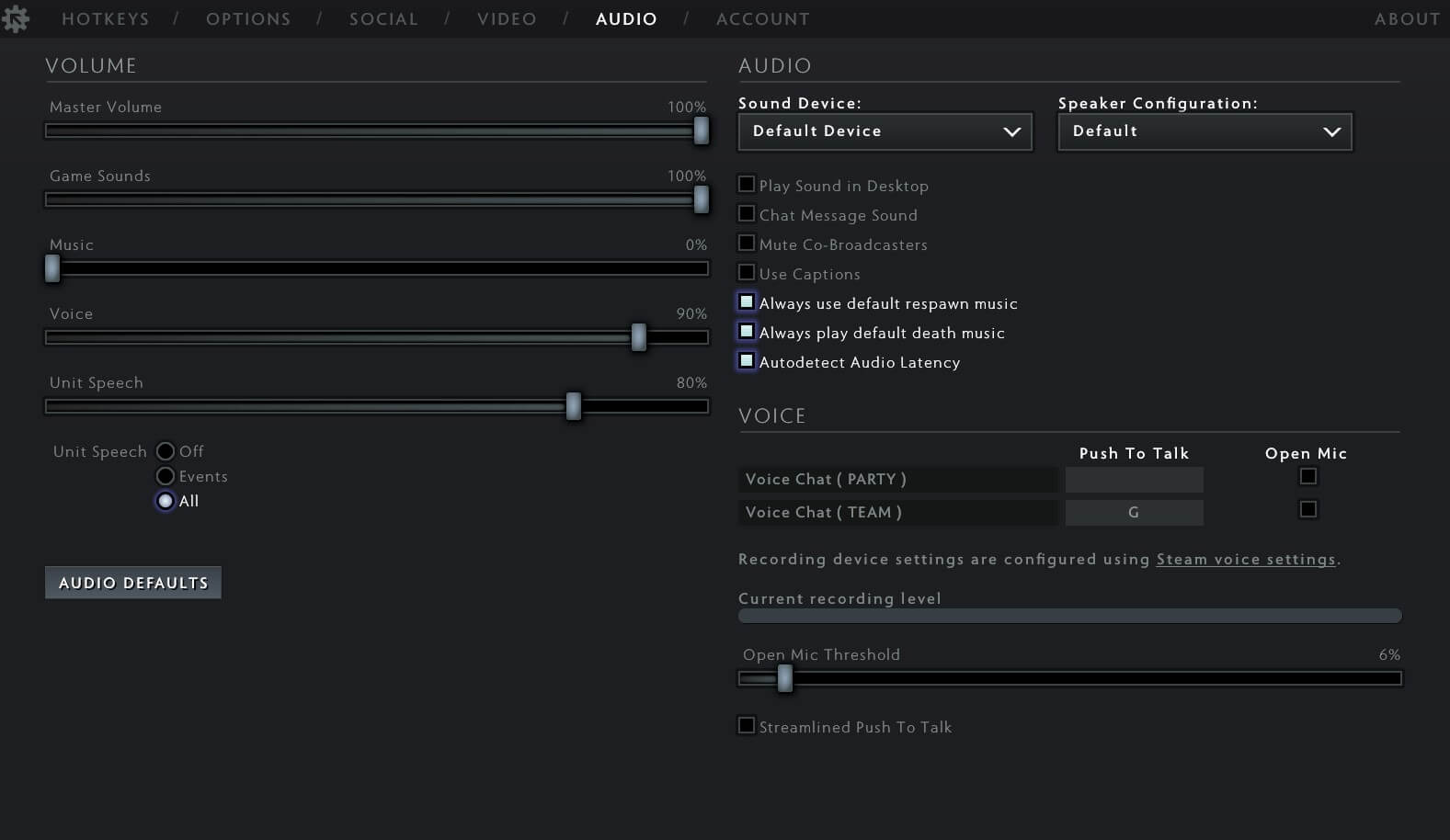
Task: Go to the Social tab
Action: 383,19
